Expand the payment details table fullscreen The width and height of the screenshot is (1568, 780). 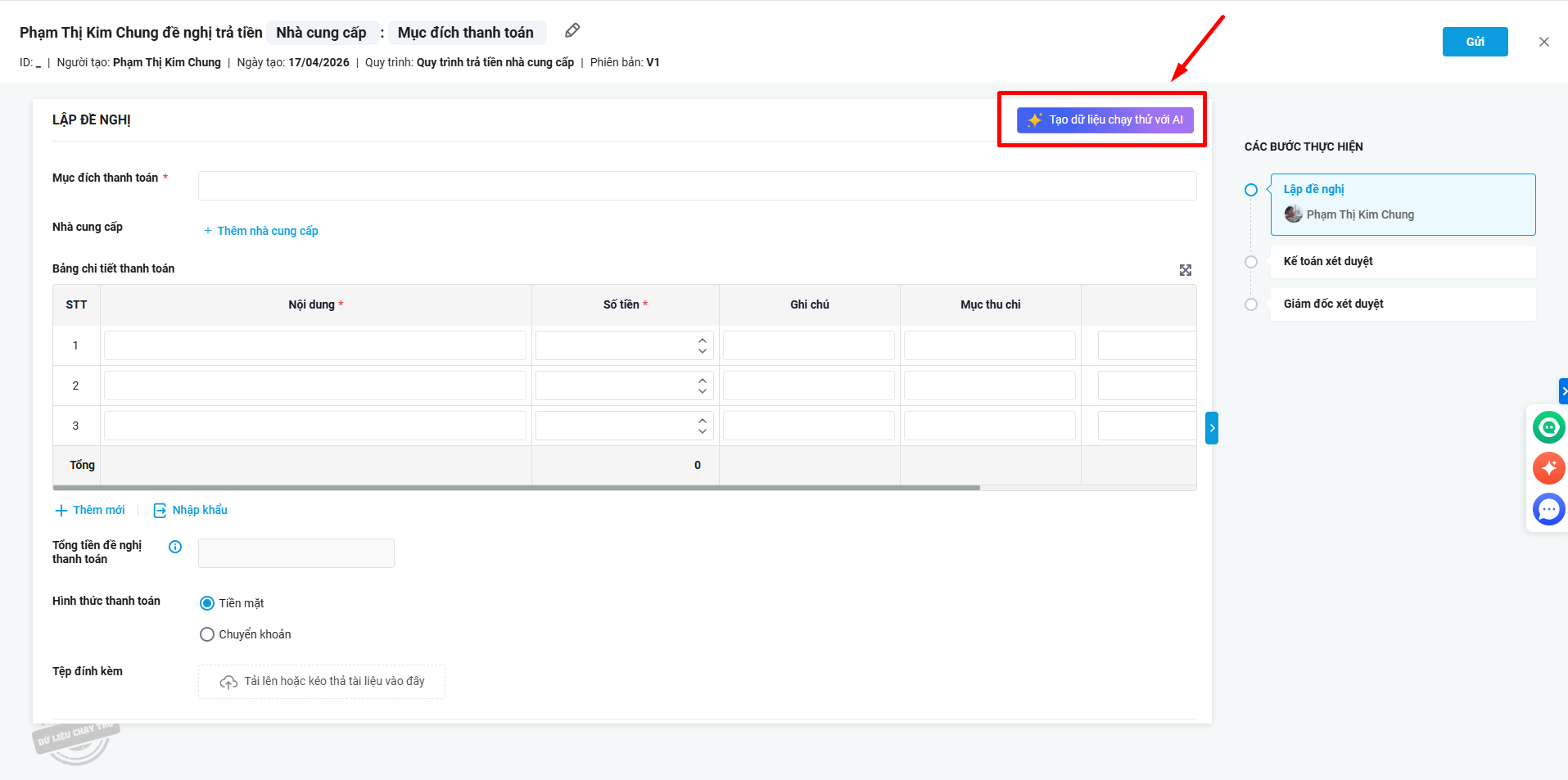point(1185,270)
